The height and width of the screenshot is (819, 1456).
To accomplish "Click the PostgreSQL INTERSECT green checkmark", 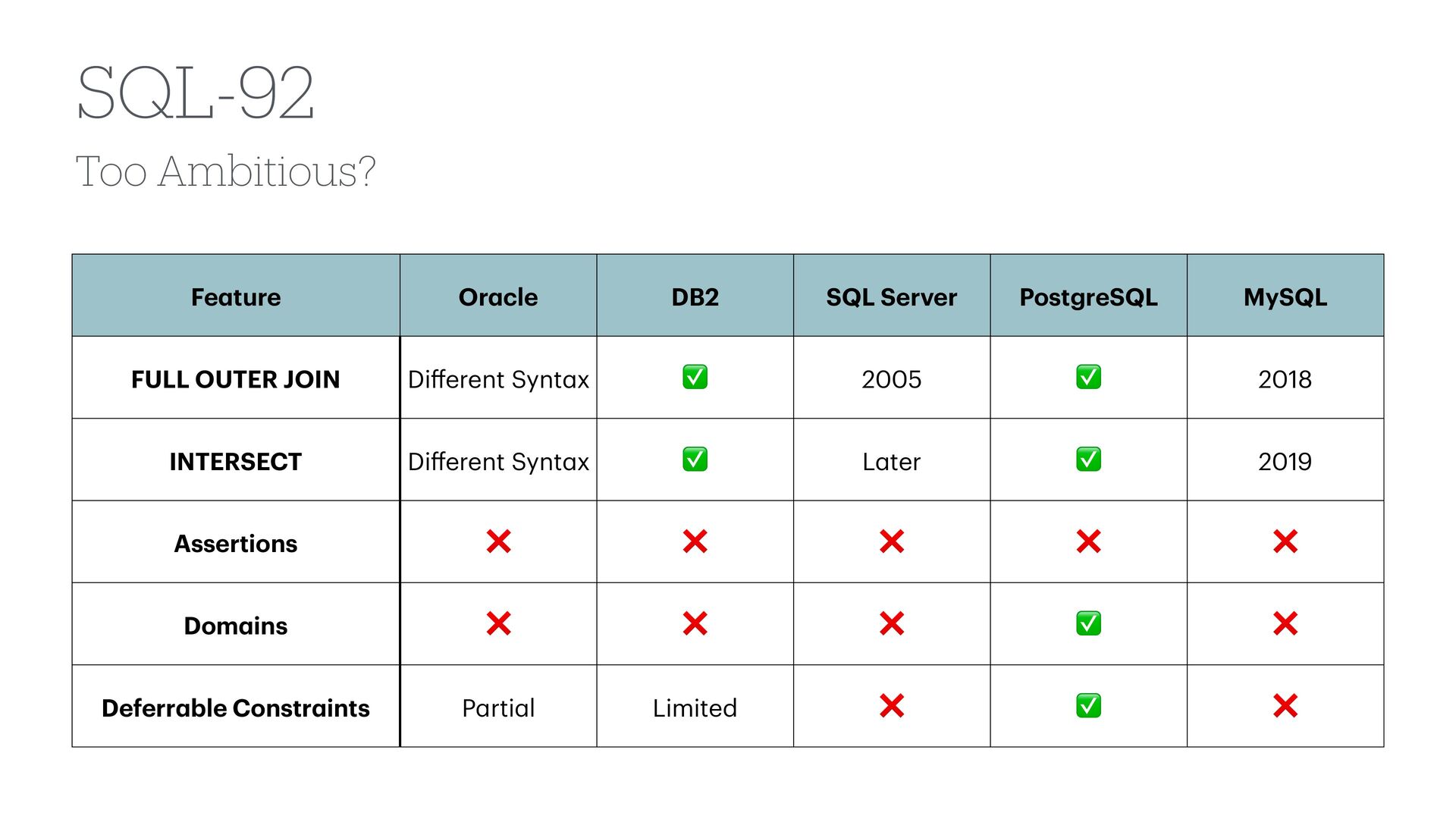I will [x=1088, y=460].
